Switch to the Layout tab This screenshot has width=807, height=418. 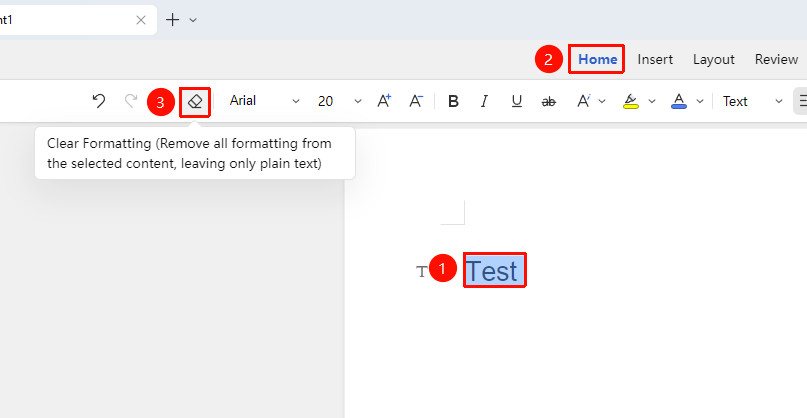(x=713, y=59)
